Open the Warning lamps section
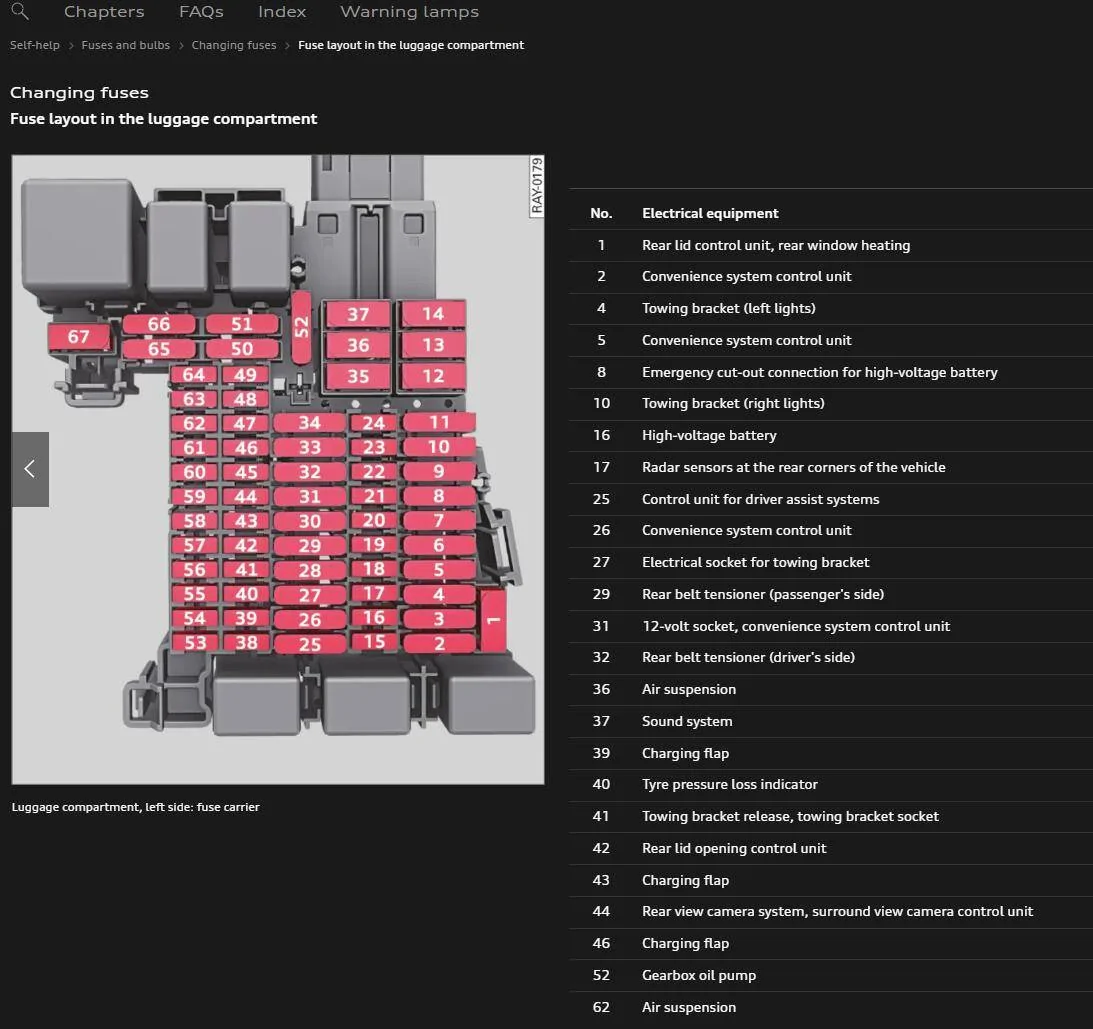 pyautogui.click(x=409, y=12)
